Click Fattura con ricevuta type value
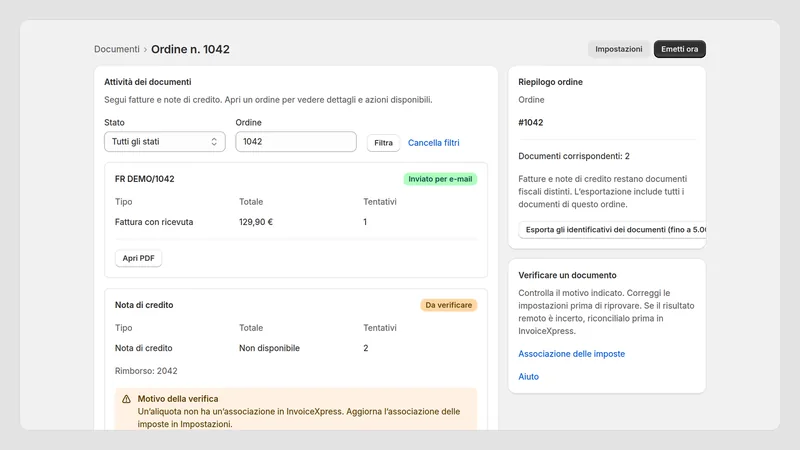The image size is (800, 450). 154,222
